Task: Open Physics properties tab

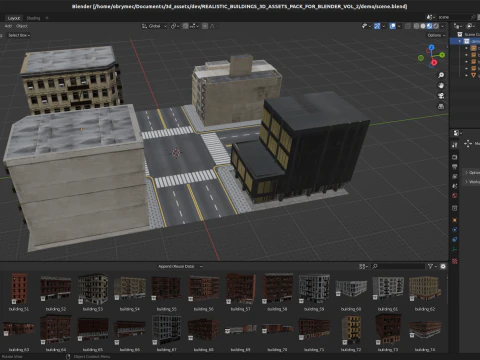Action: point(455,230)
